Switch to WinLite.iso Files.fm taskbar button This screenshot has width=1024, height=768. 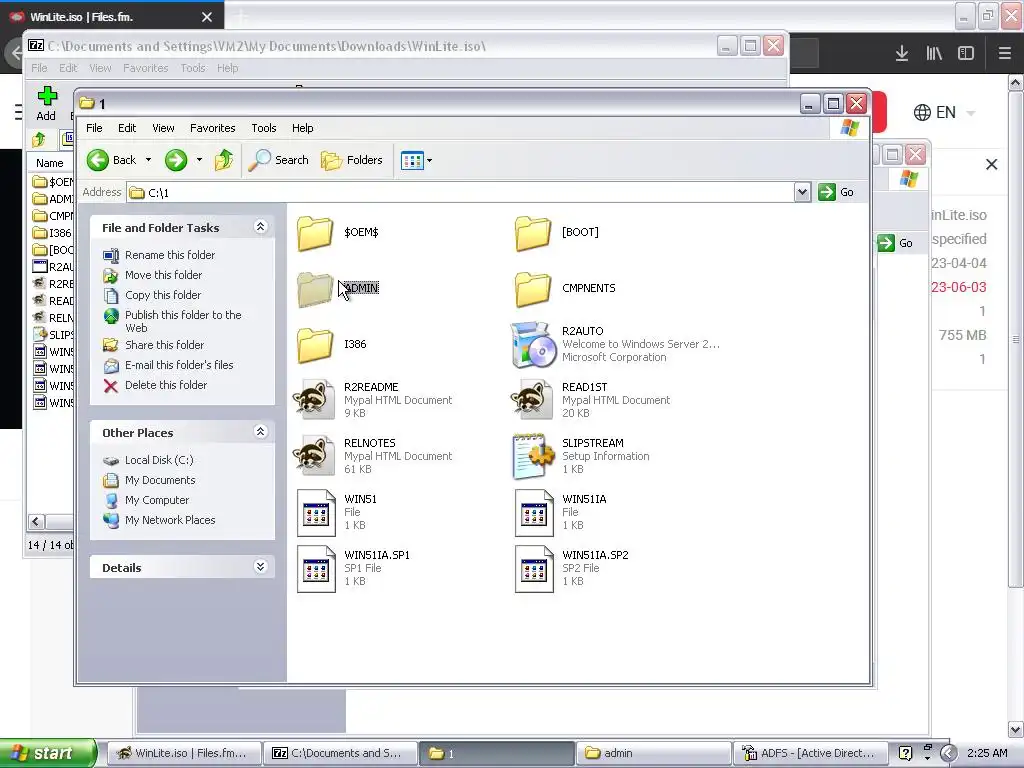pyautogui.click(x=183, y=753)
